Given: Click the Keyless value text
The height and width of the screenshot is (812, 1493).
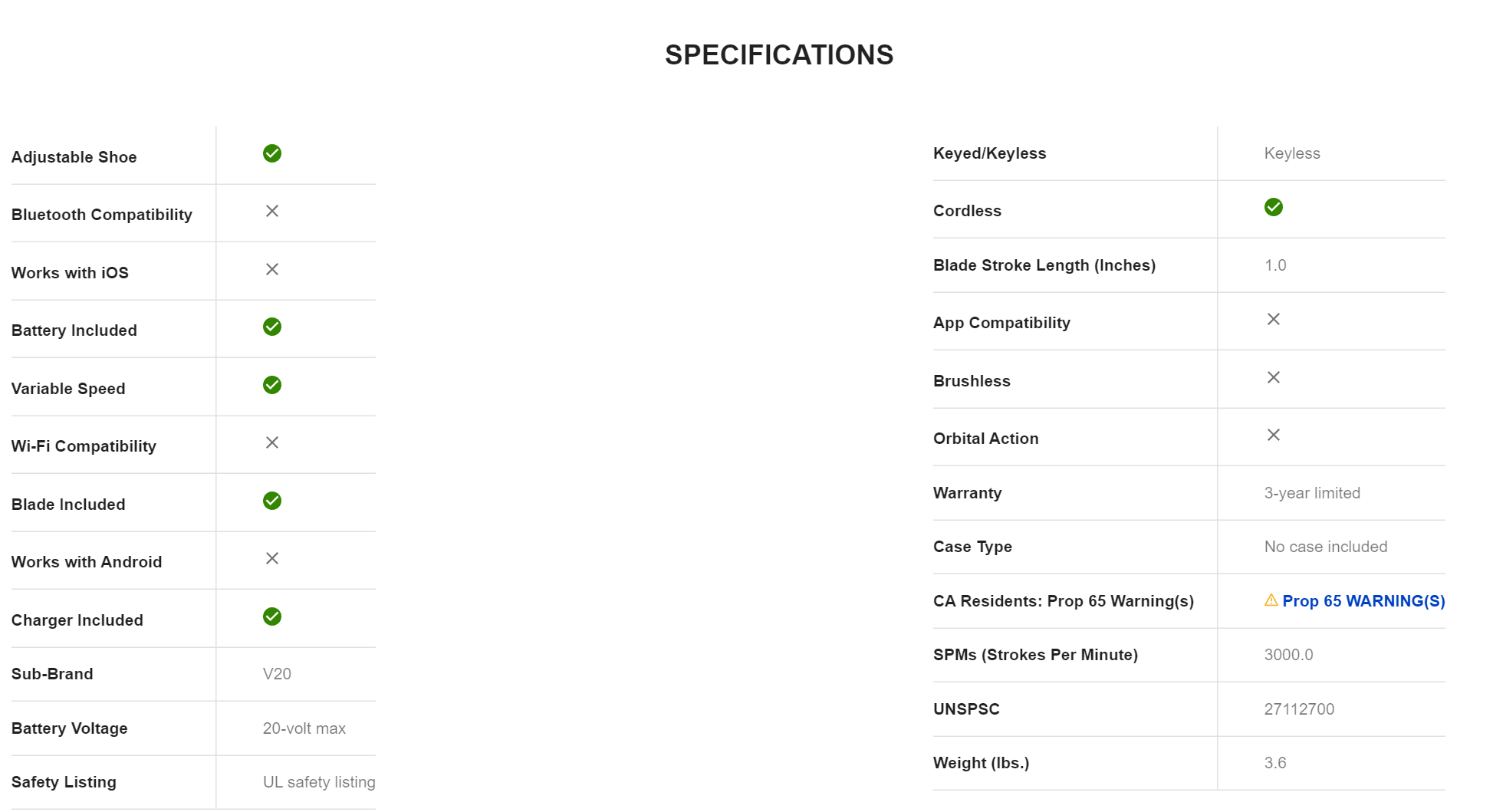Looking at the screenshot, I should point(1292,153).
